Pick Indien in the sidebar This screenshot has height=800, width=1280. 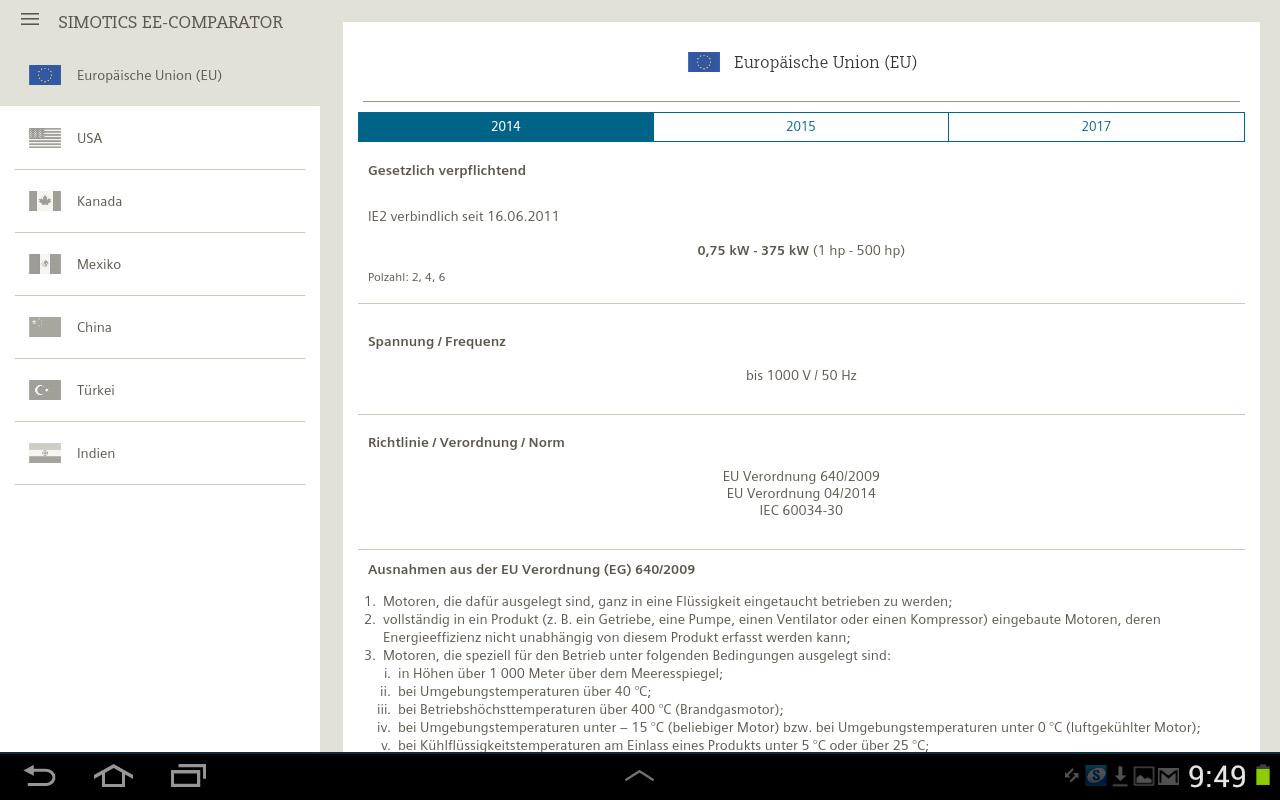point(160,453)
